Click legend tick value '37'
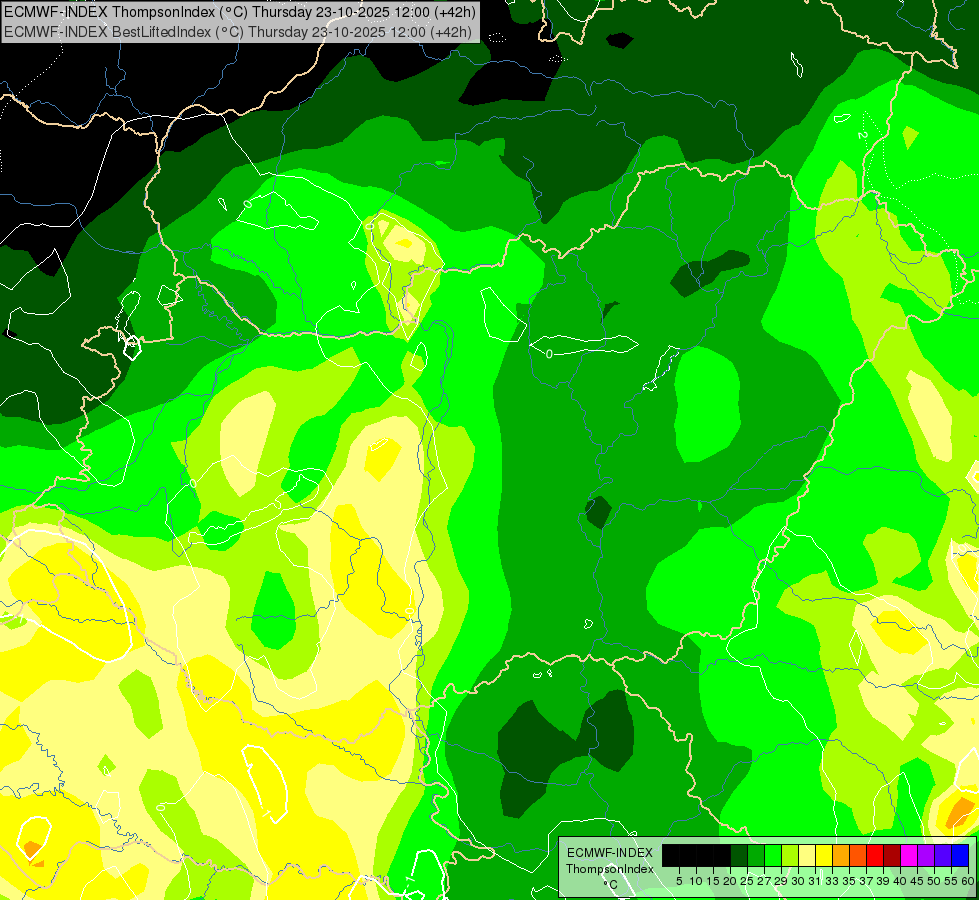The width and height of the screenshot is (979, 900). coord(866,881)
